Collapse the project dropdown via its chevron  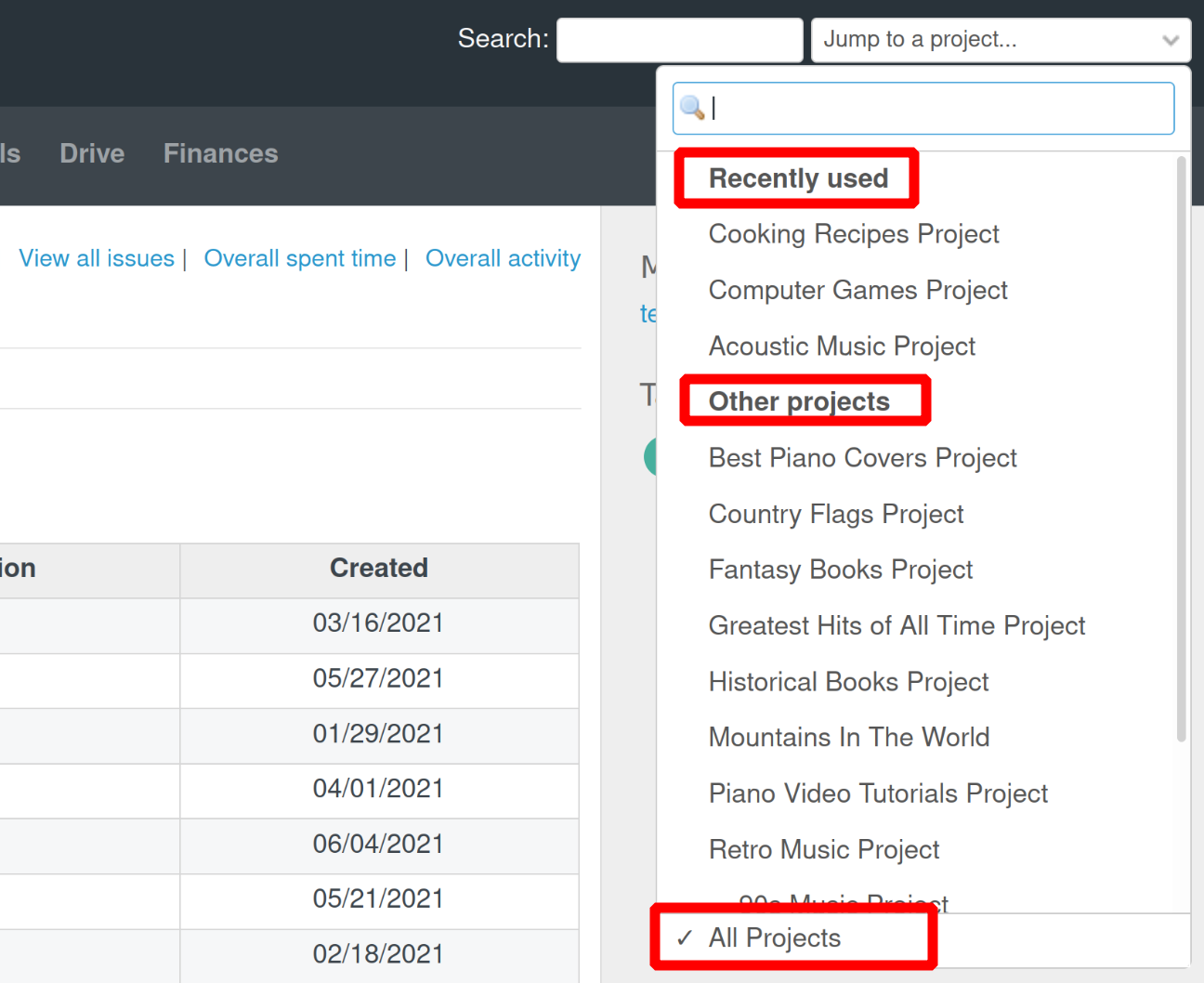click(x=1170, y=39)
